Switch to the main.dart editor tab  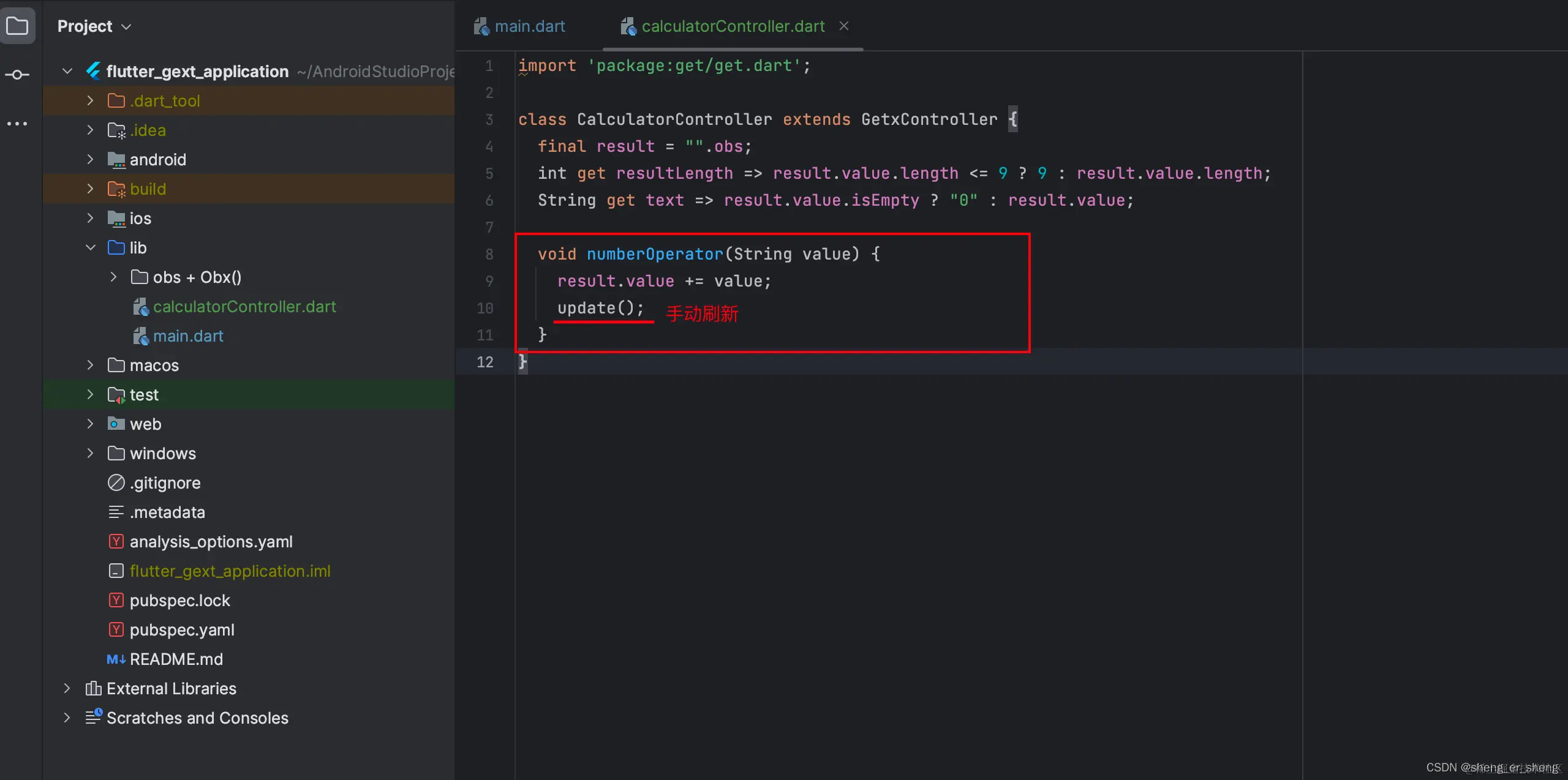point(529,26)
